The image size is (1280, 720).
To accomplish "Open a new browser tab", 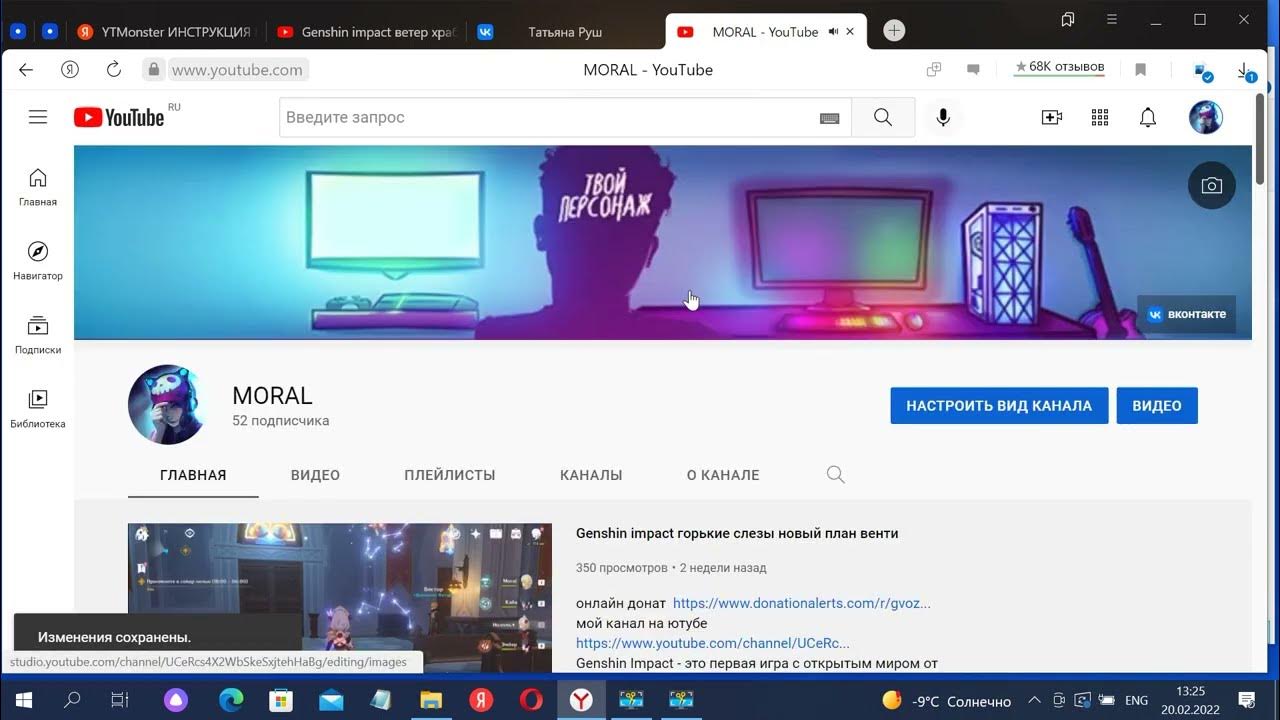I will 895,31.
